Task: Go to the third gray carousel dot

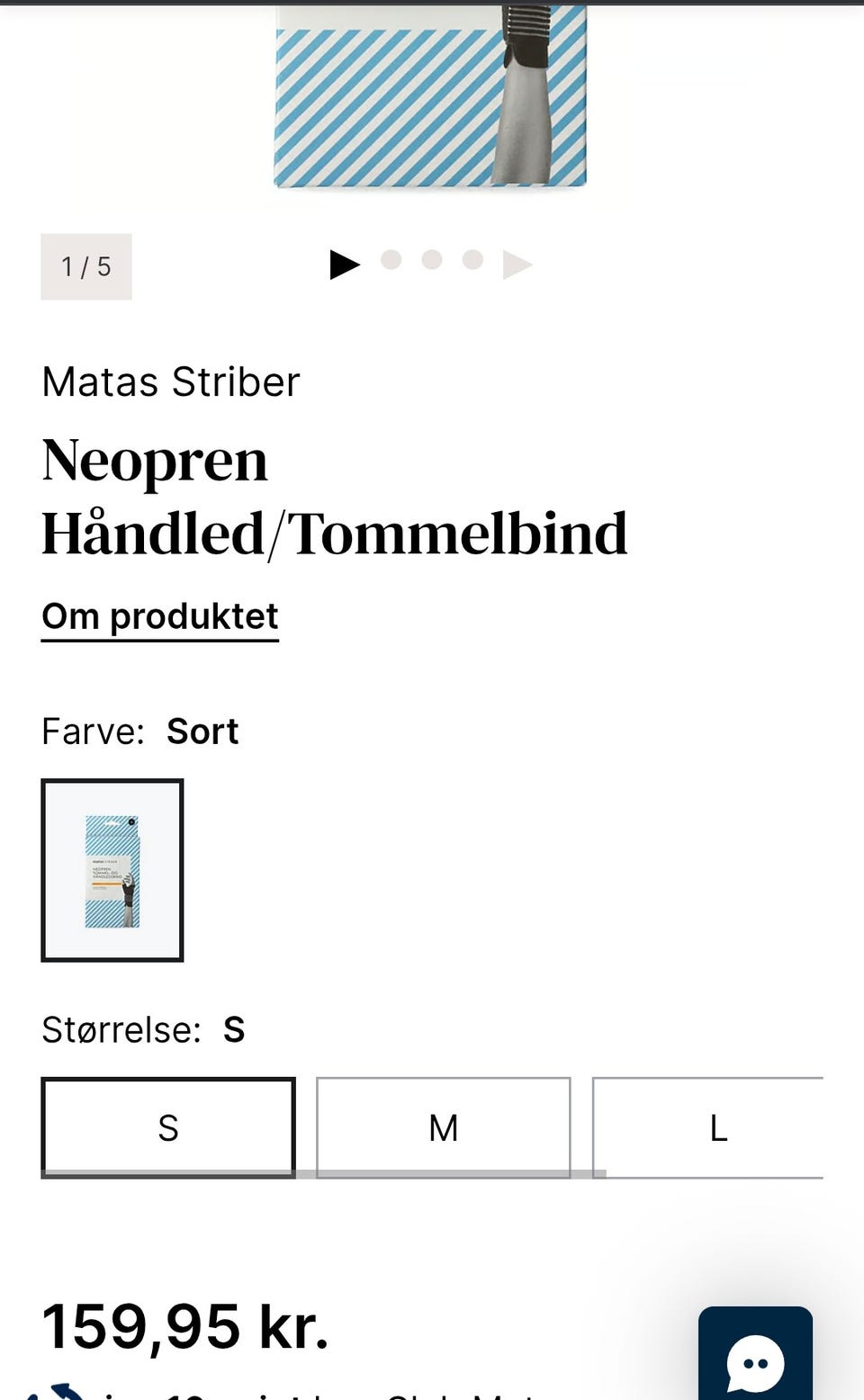Action: click(472, 260)
